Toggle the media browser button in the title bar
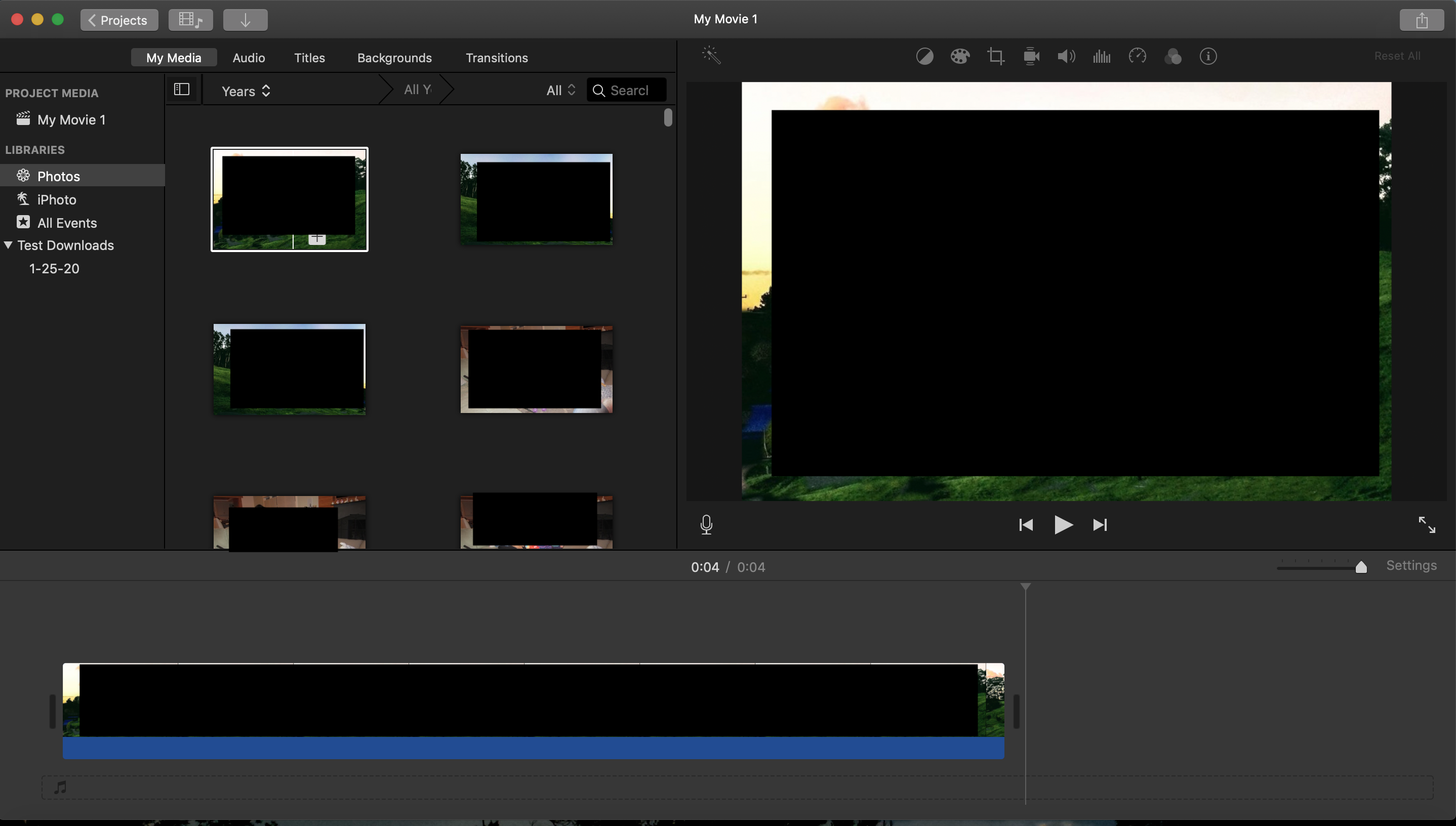Screen dimensions: 1456x826 pyautogui.click(x=191, y=20)
